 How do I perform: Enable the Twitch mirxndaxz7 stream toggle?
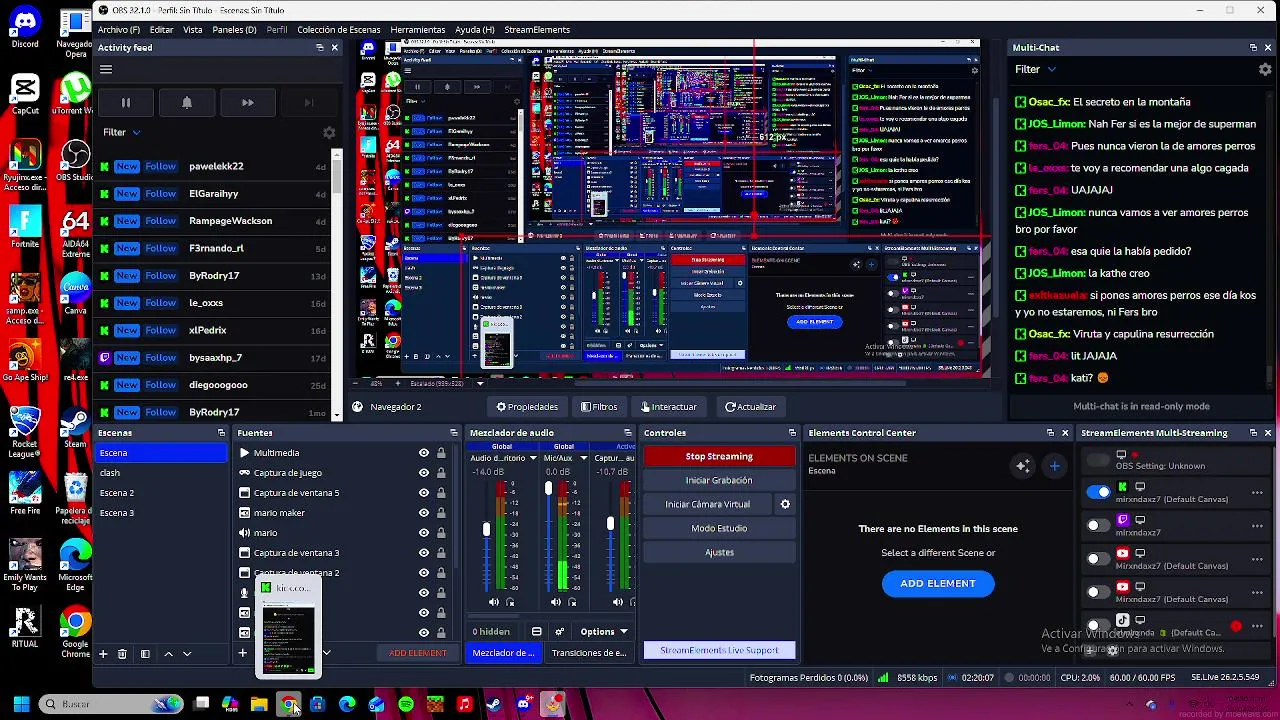[x=1098, y=526]
